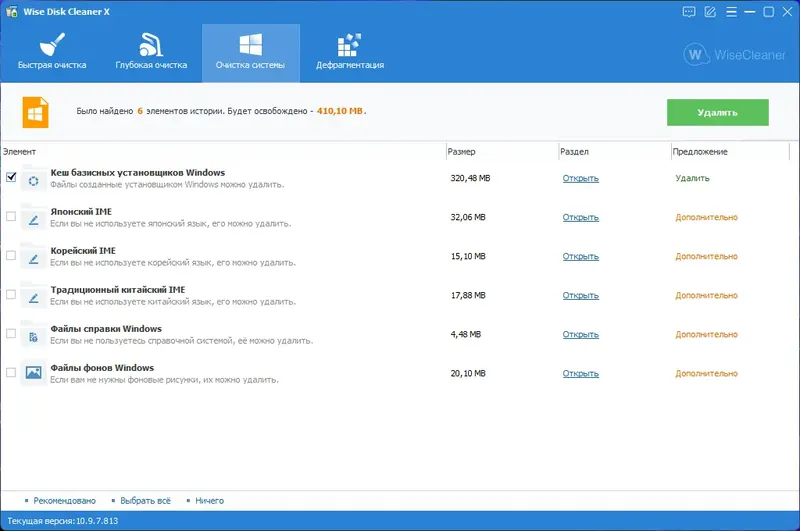The height and width of the screenshot is (531, 800).
Task: Click Открыть for Файлы фонов Windows
Action: pos(581,374)
